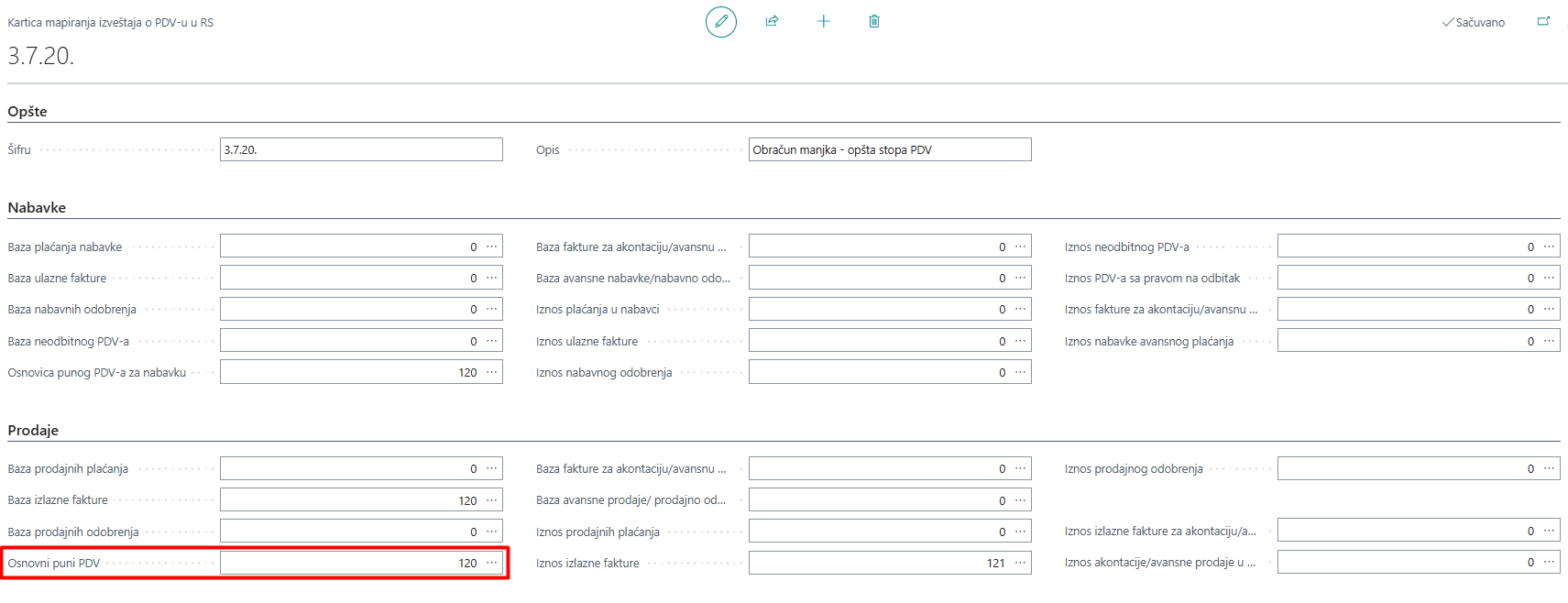Open lookup dots for Iznos izlazne fakture
This screenshot has height=603, width=1568.
click(1020, 563)
